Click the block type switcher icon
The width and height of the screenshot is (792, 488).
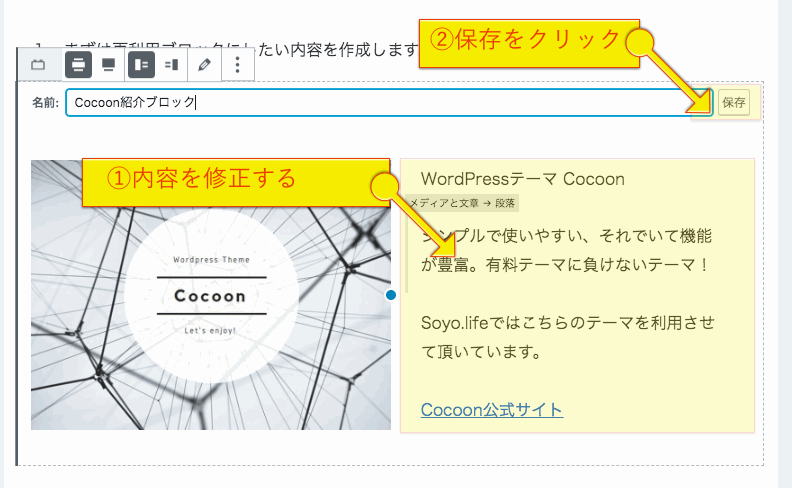click(38, 65)
